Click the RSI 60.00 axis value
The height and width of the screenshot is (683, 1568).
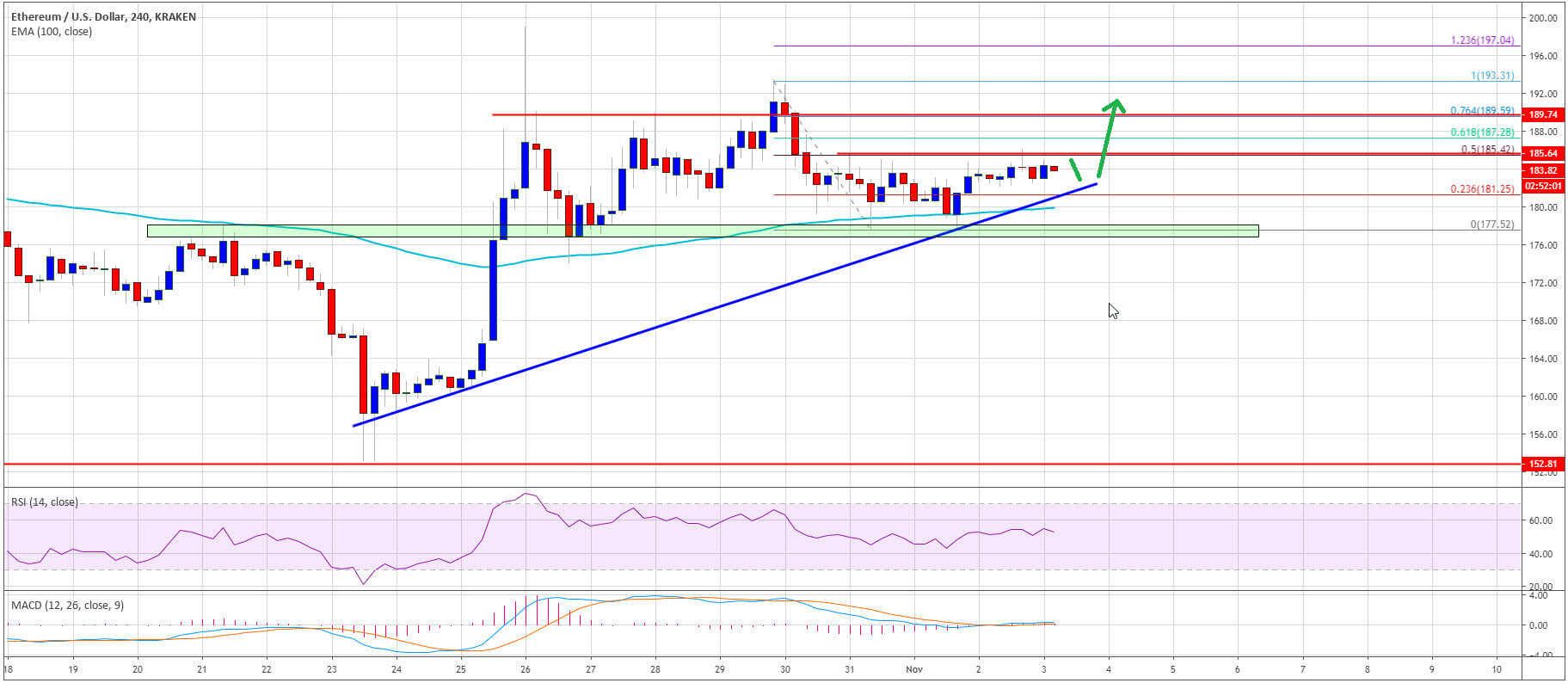coord(1541,520)
